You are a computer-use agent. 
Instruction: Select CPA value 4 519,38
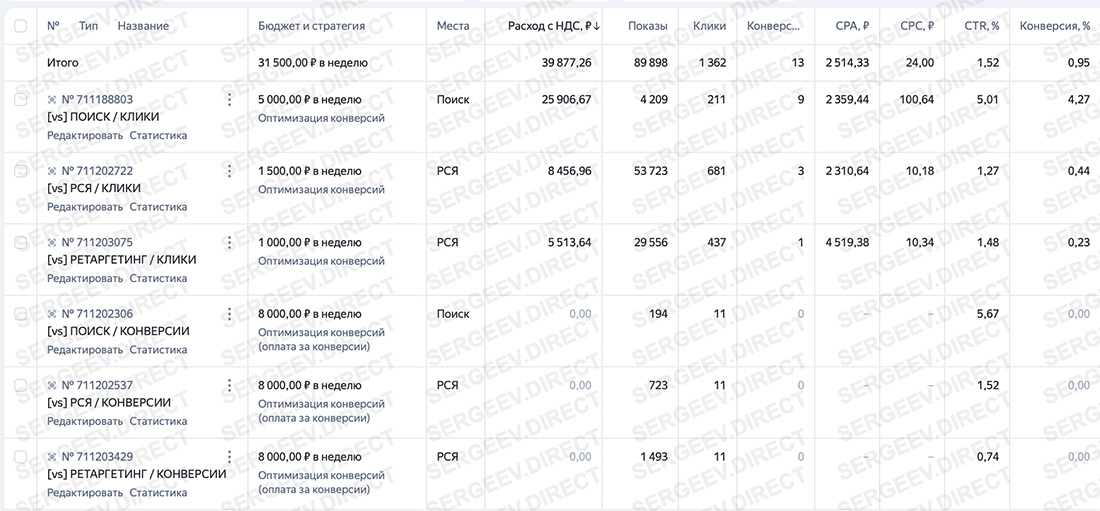847,243
